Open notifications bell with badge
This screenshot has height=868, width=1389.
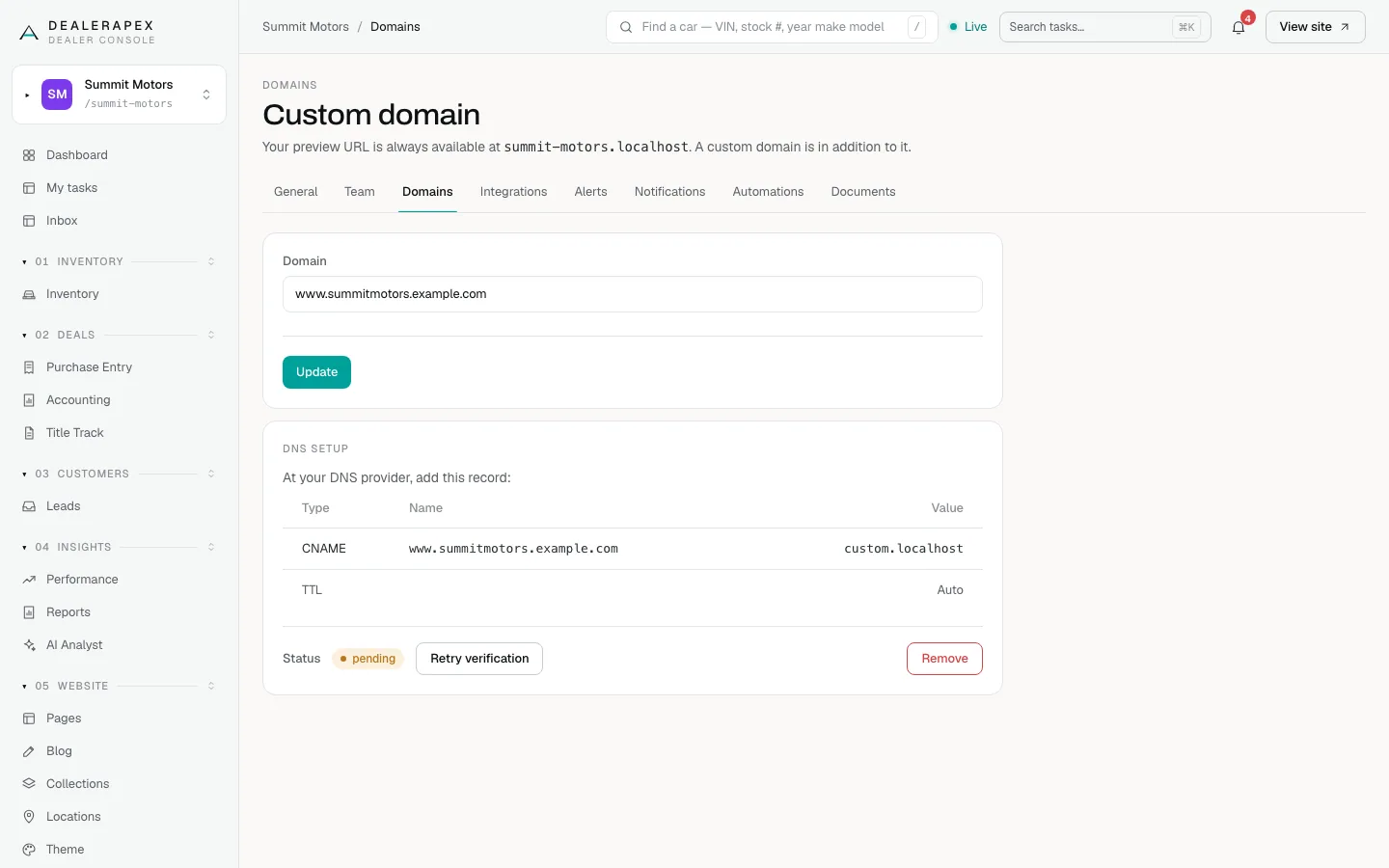point(1239,27)
